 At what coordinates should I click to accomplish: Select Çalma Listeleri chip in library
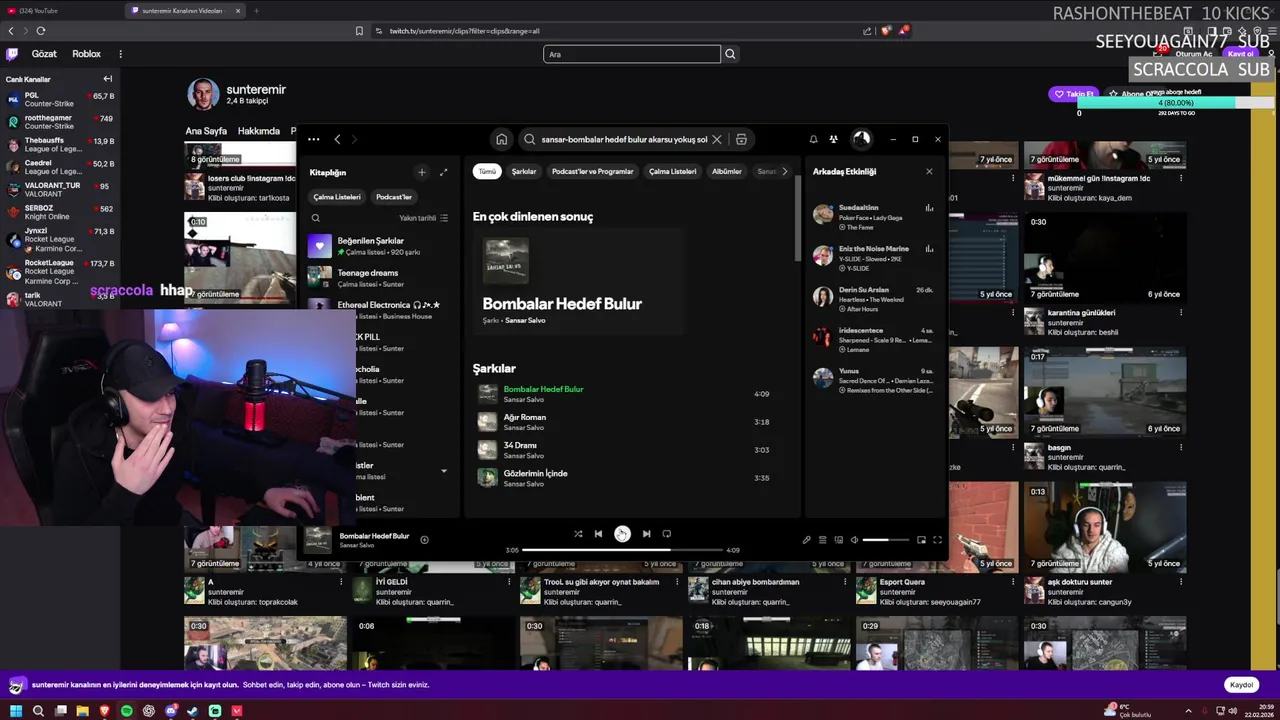click(x=337, y=197)
